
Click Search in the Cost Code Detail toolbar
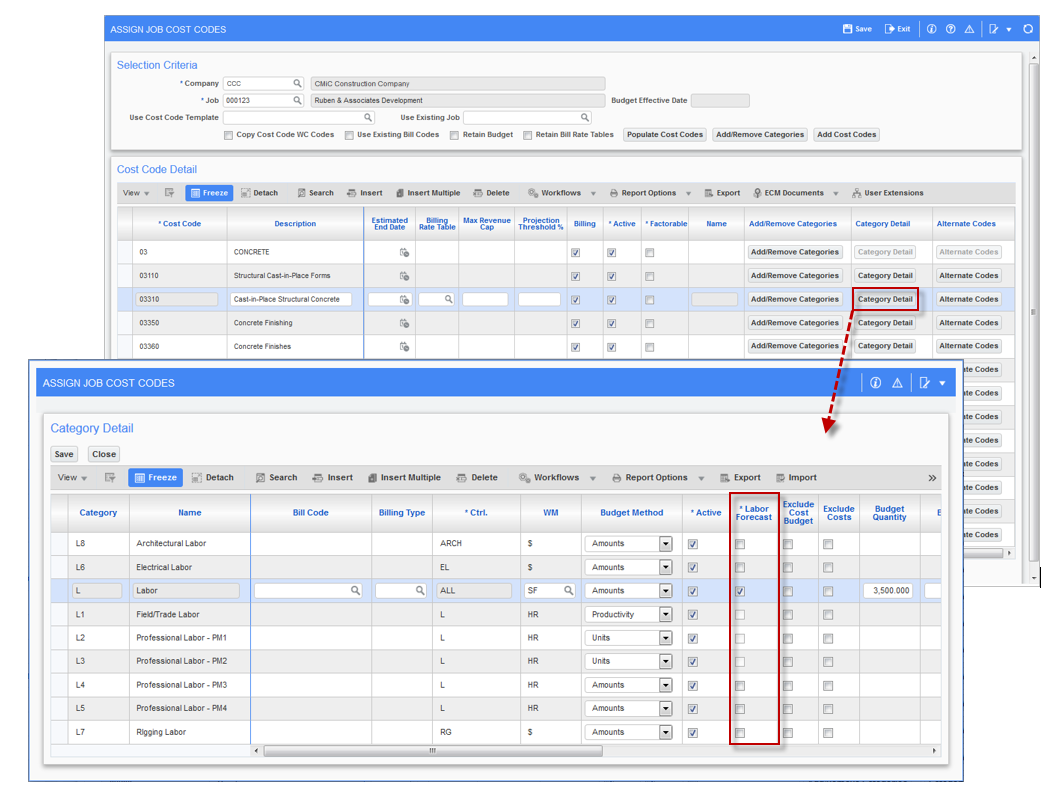tap(315, 193)
